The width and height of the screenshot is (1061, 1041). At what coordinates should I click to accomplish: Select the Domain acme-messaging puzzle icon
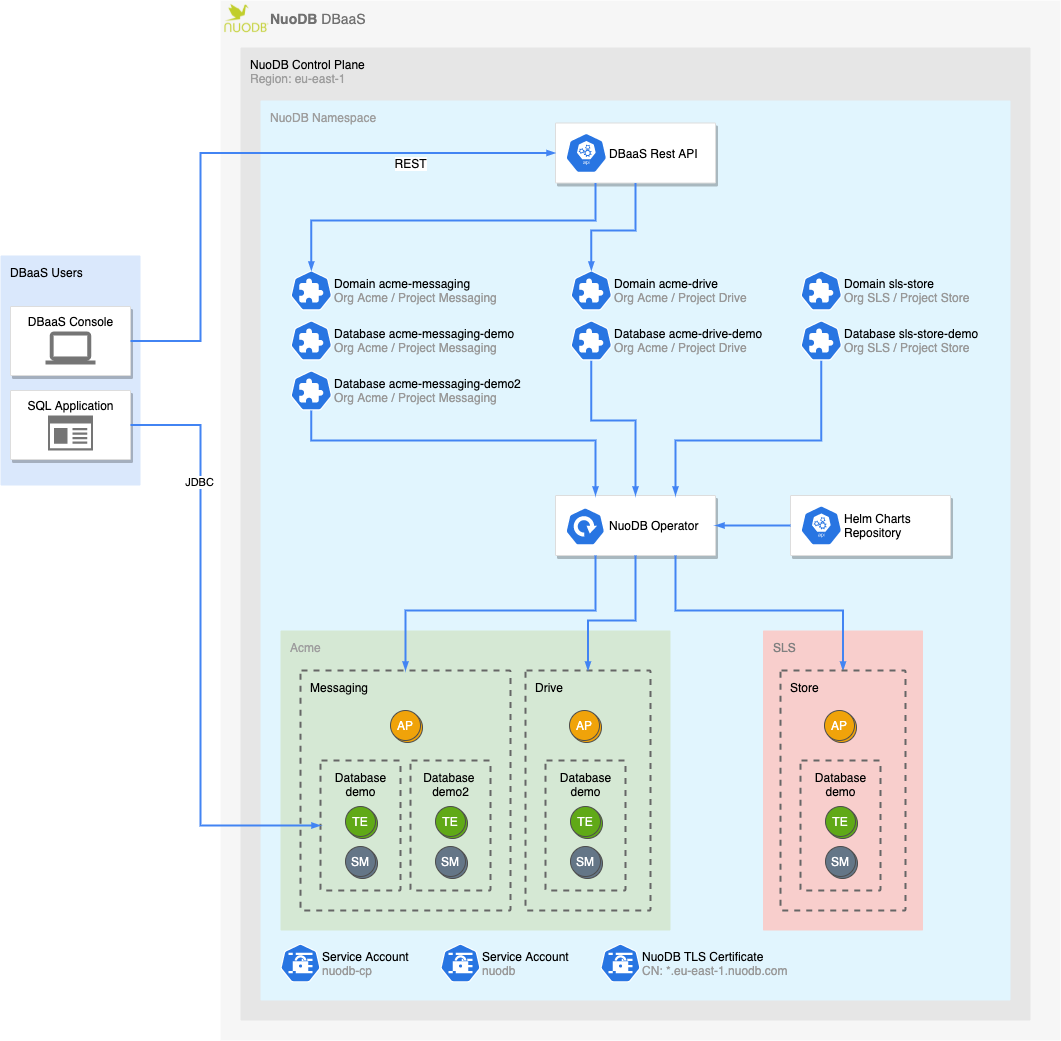click(311, 290)
